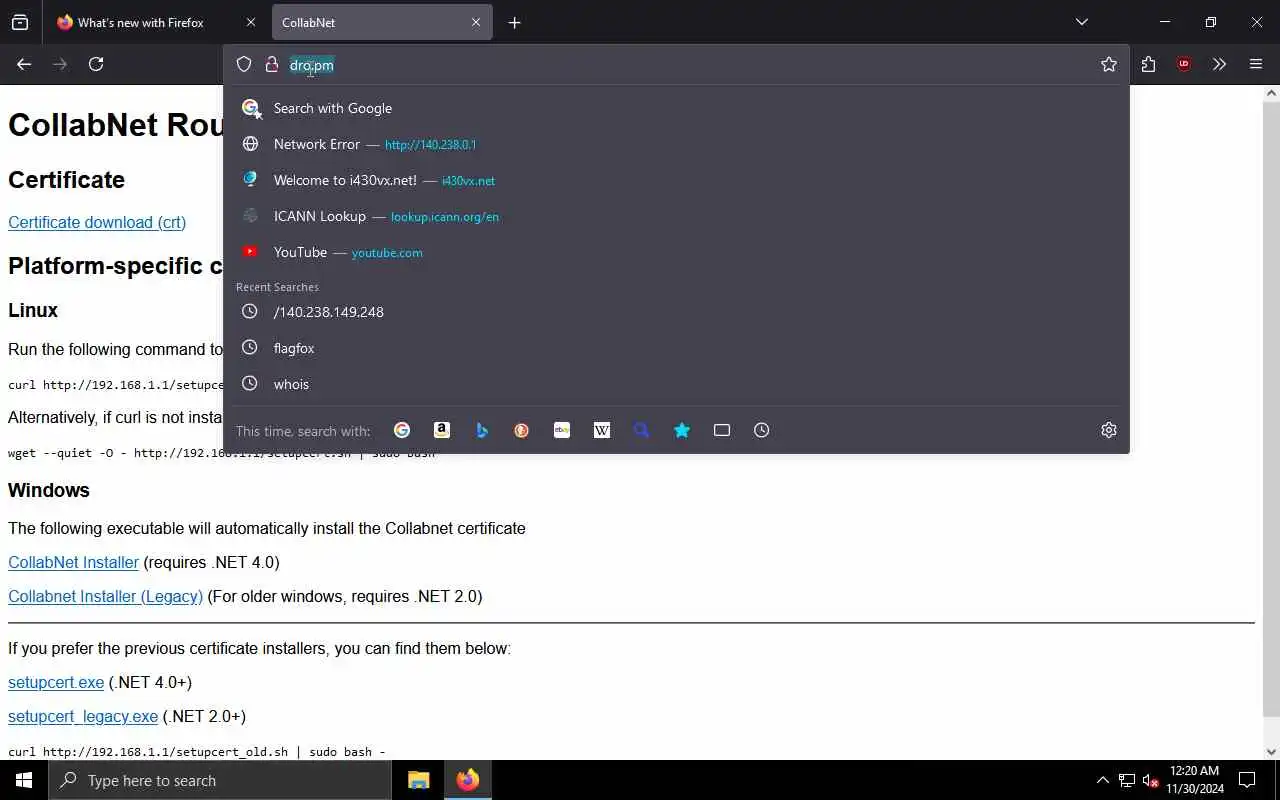Image resolution: width=1280 pixels, height=800 pixels.
Task: Open the uBlock Origin toolbar icon
Action: 1184,64
